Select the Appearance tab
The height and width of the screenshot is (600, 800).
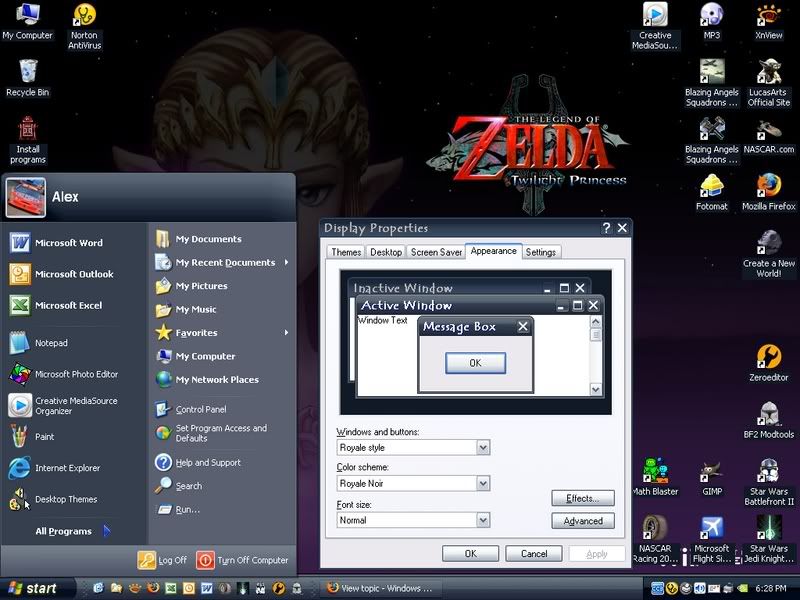(493, 251)
